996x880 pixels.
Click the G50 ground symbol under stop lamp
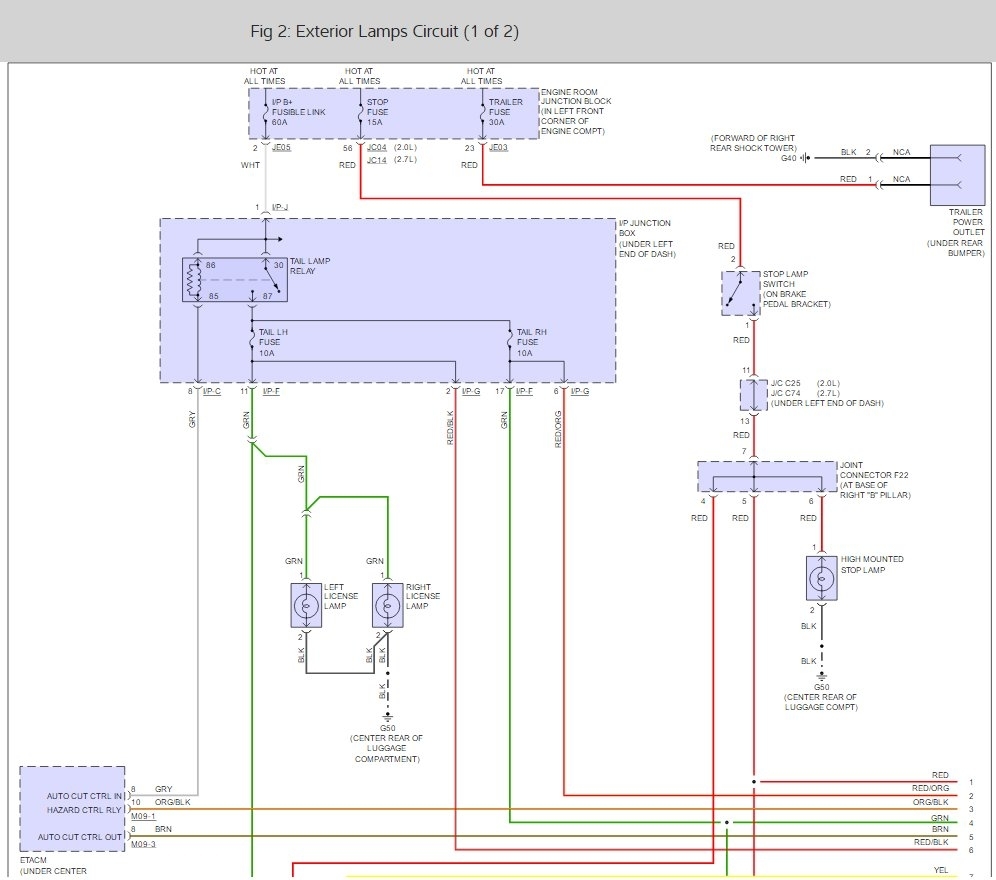click(x=821, y=676)
